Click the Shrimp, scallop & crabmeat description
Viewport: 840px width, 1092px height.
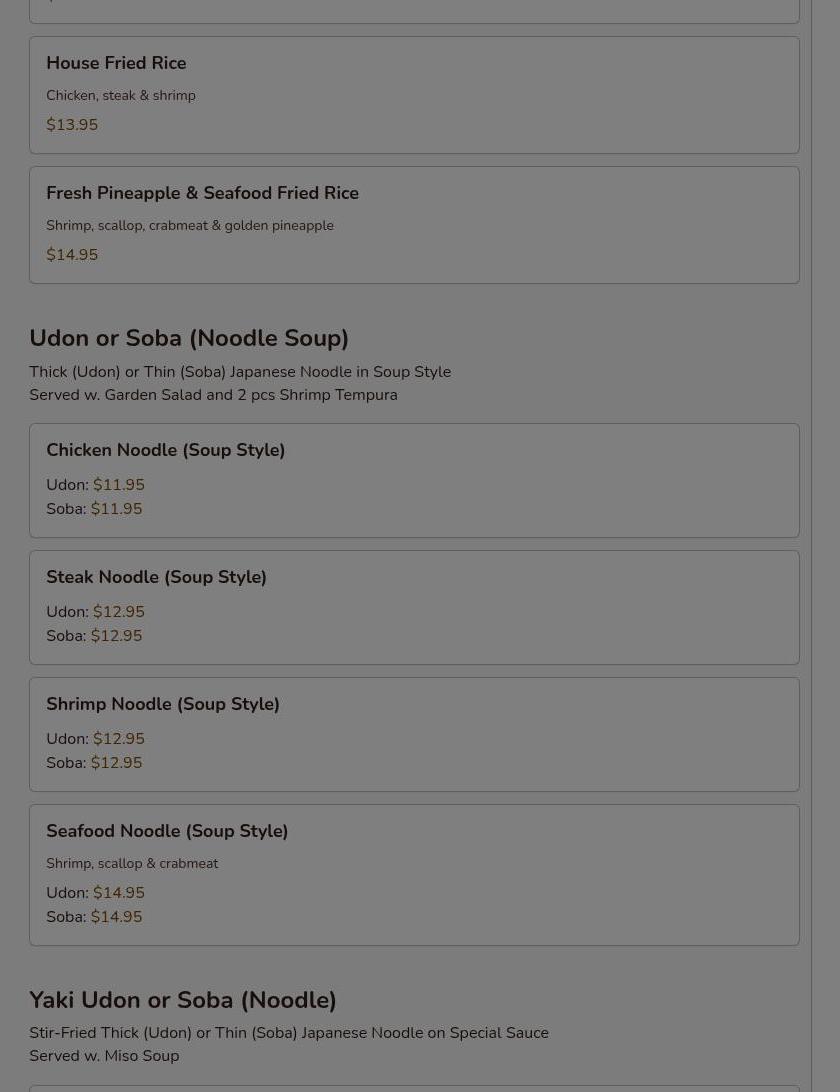click(132, 864)
